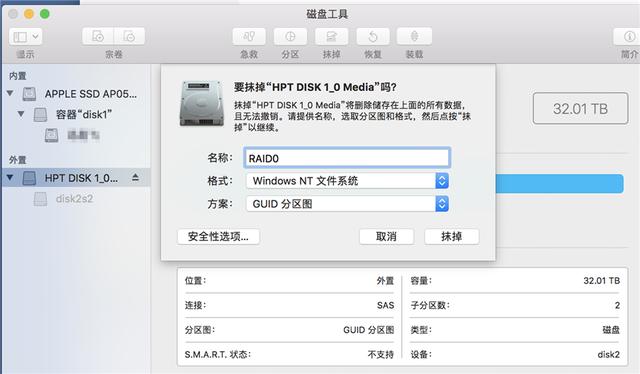Eject the HPT DISK 1_0 drive
This screenshot has height=374, width=640.
(136, 177)
